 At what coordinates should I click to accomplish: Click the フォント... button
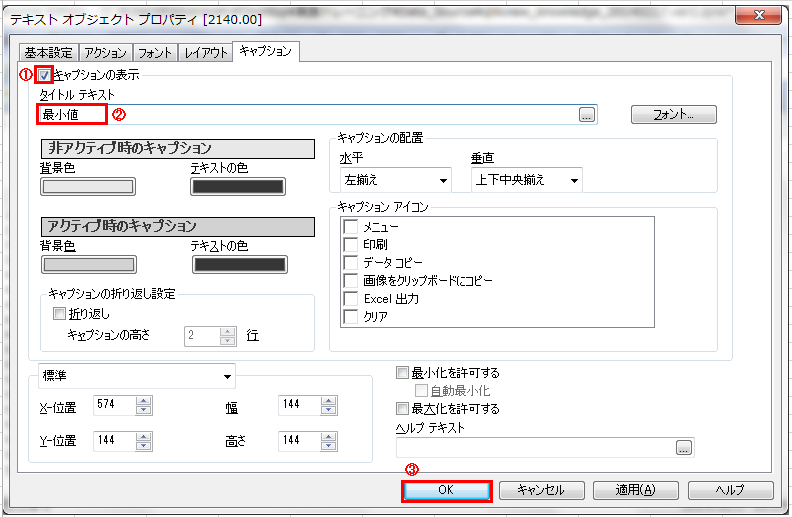pos(673,115)
